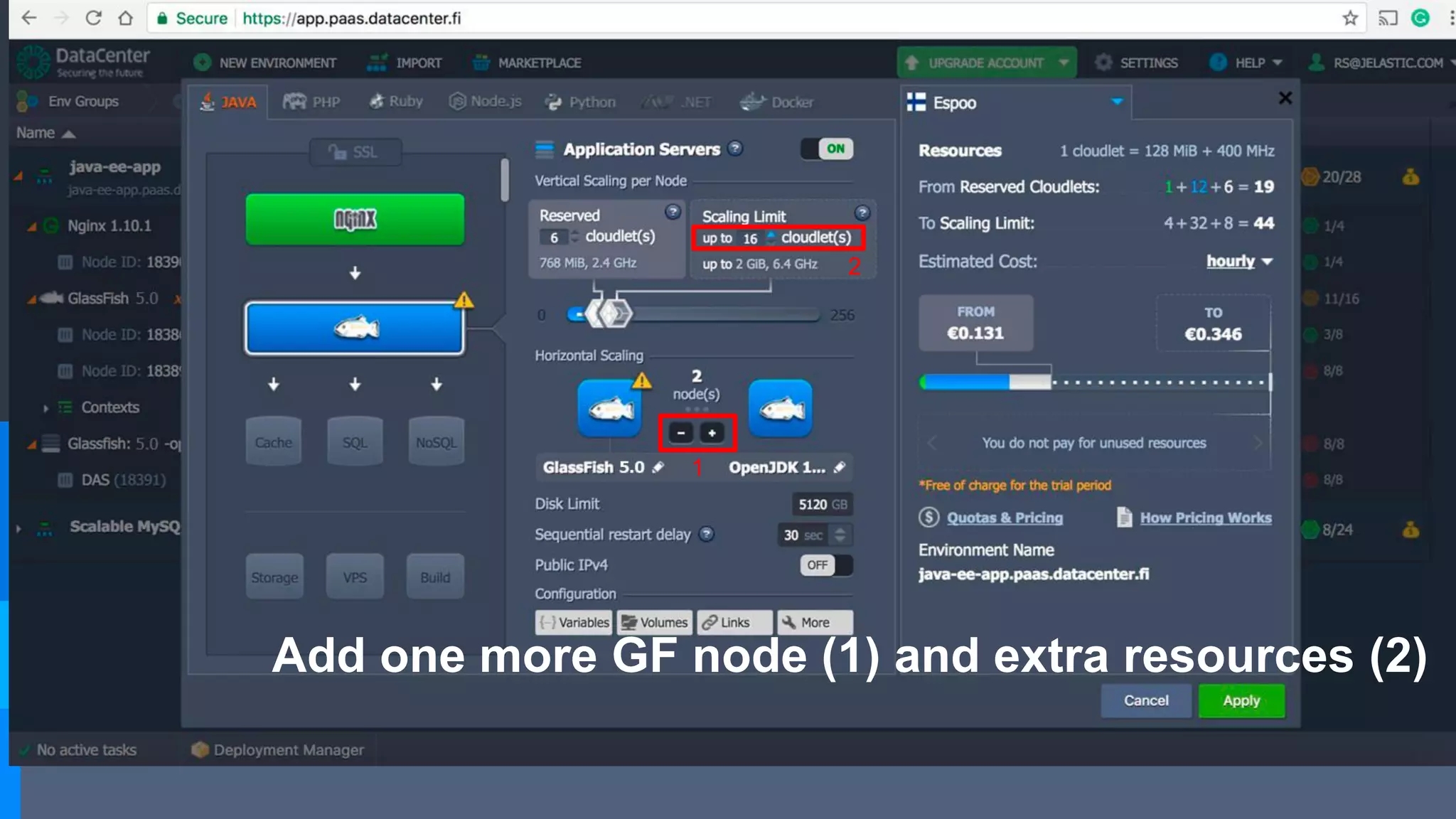The width and height of the screenshot is (1456, 819).
Task: Open the Help dropdown
Action: point(1246,63)
